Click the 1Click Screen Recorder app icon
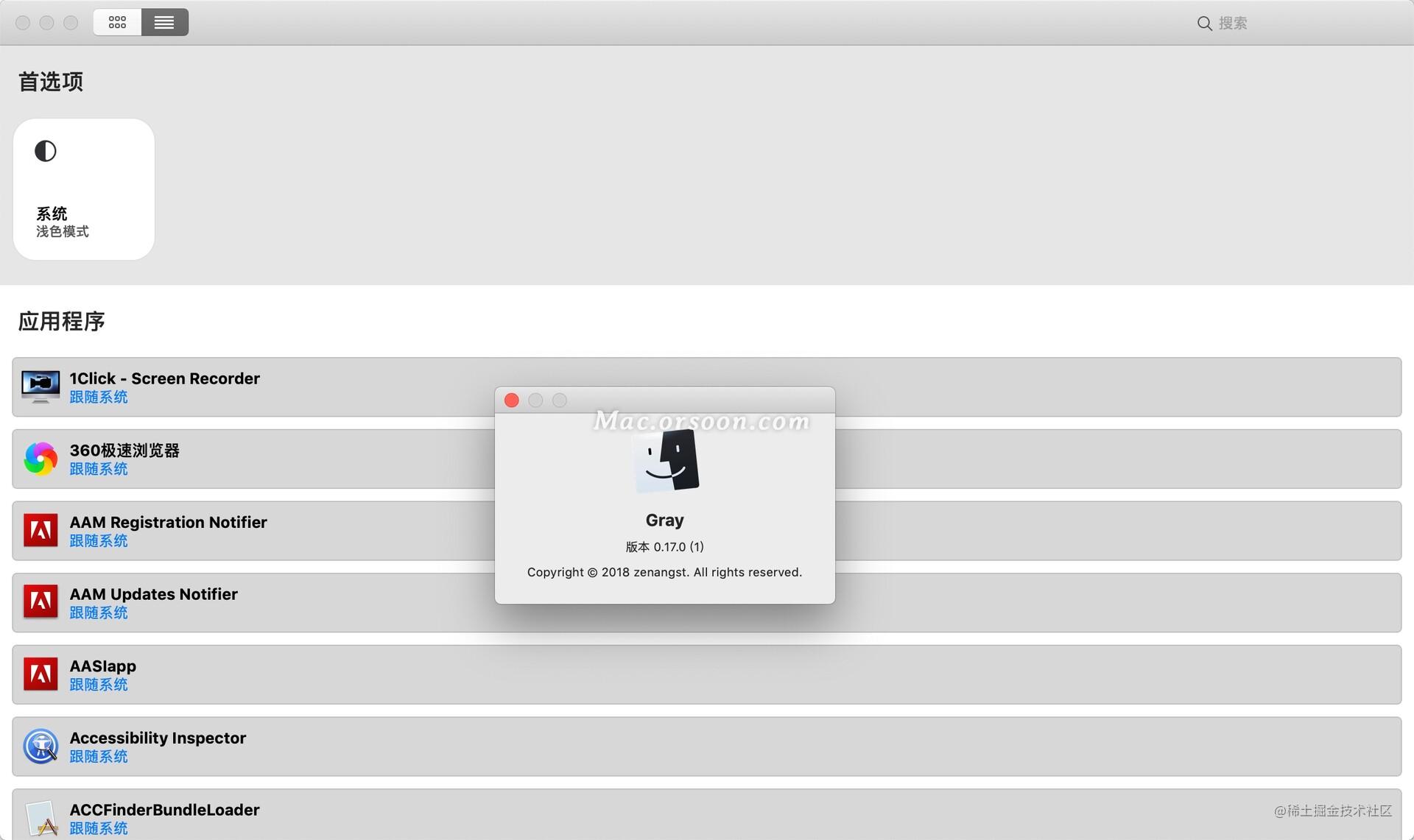1414x840 pixels. tap(41, 387)
